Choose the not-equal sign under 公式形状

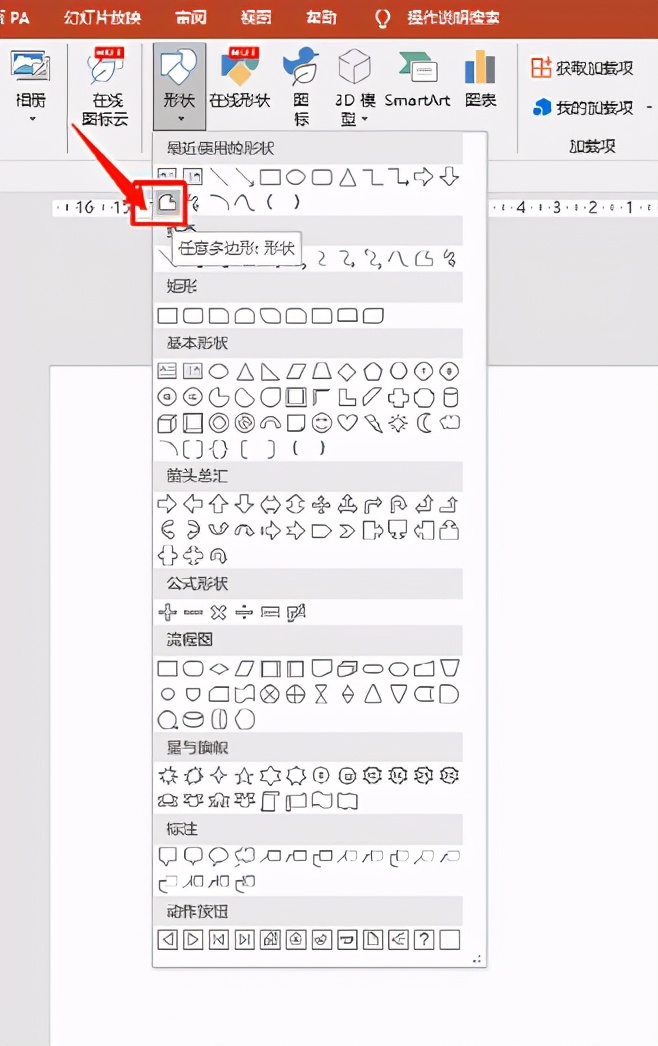point(296,612)
